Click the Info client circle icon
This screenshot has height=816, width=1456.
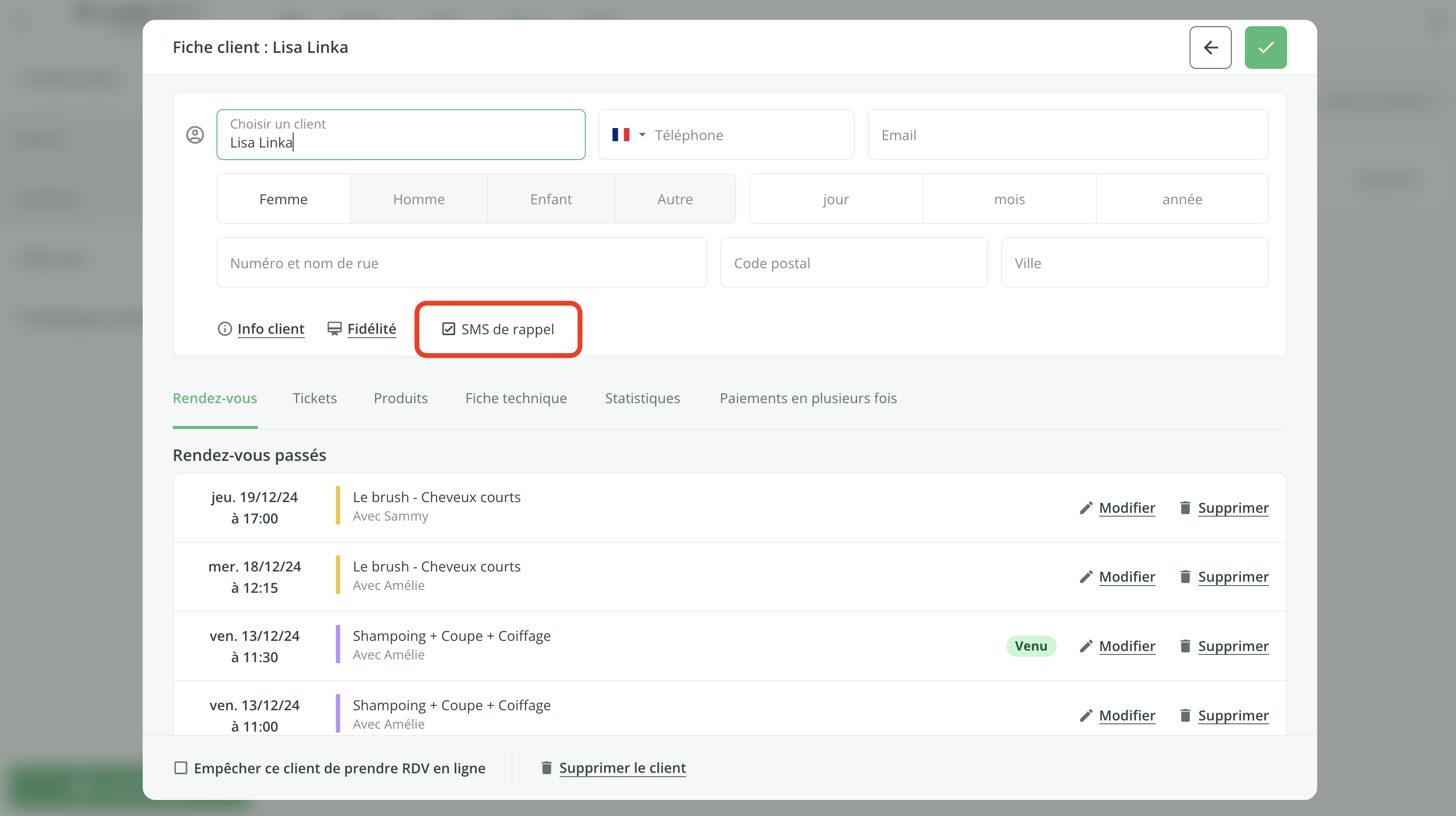(224, 329)
